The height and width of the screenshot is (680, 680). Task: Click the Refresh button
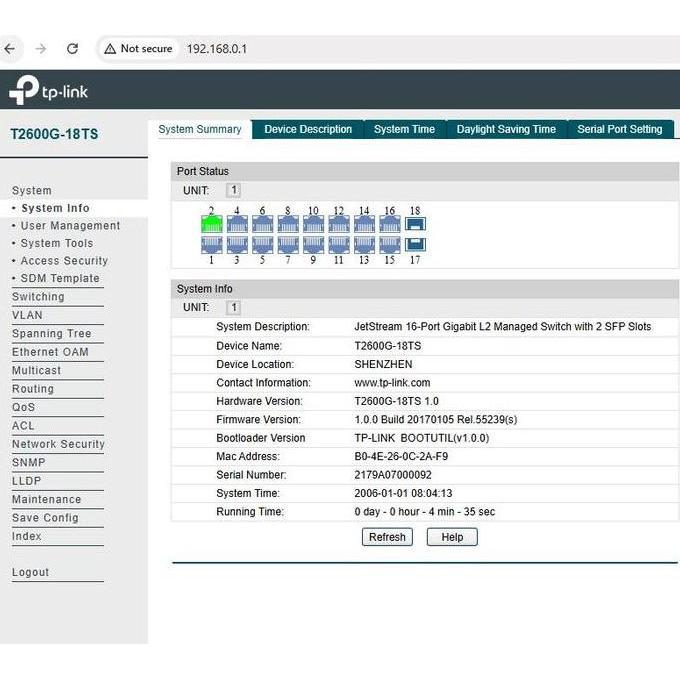(x=387, y=537)
